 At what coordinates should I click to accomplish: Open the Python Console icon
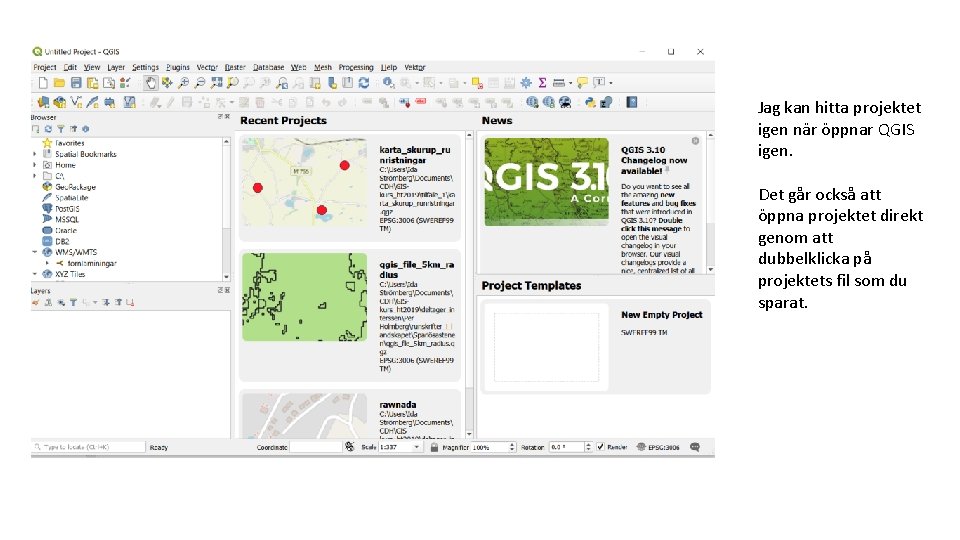click(590, 102)
